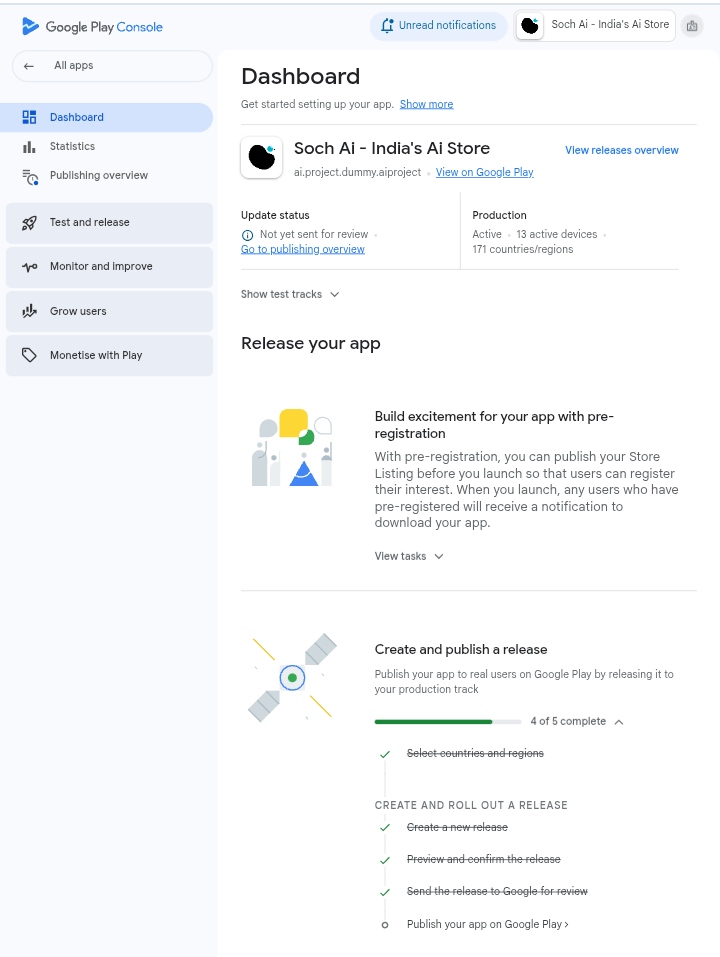Image resolution: width=720 pixels, height=957 pixels.
Task: Click the checkmark beside Preview and confirm the release
Action: [x=385, y=860]
